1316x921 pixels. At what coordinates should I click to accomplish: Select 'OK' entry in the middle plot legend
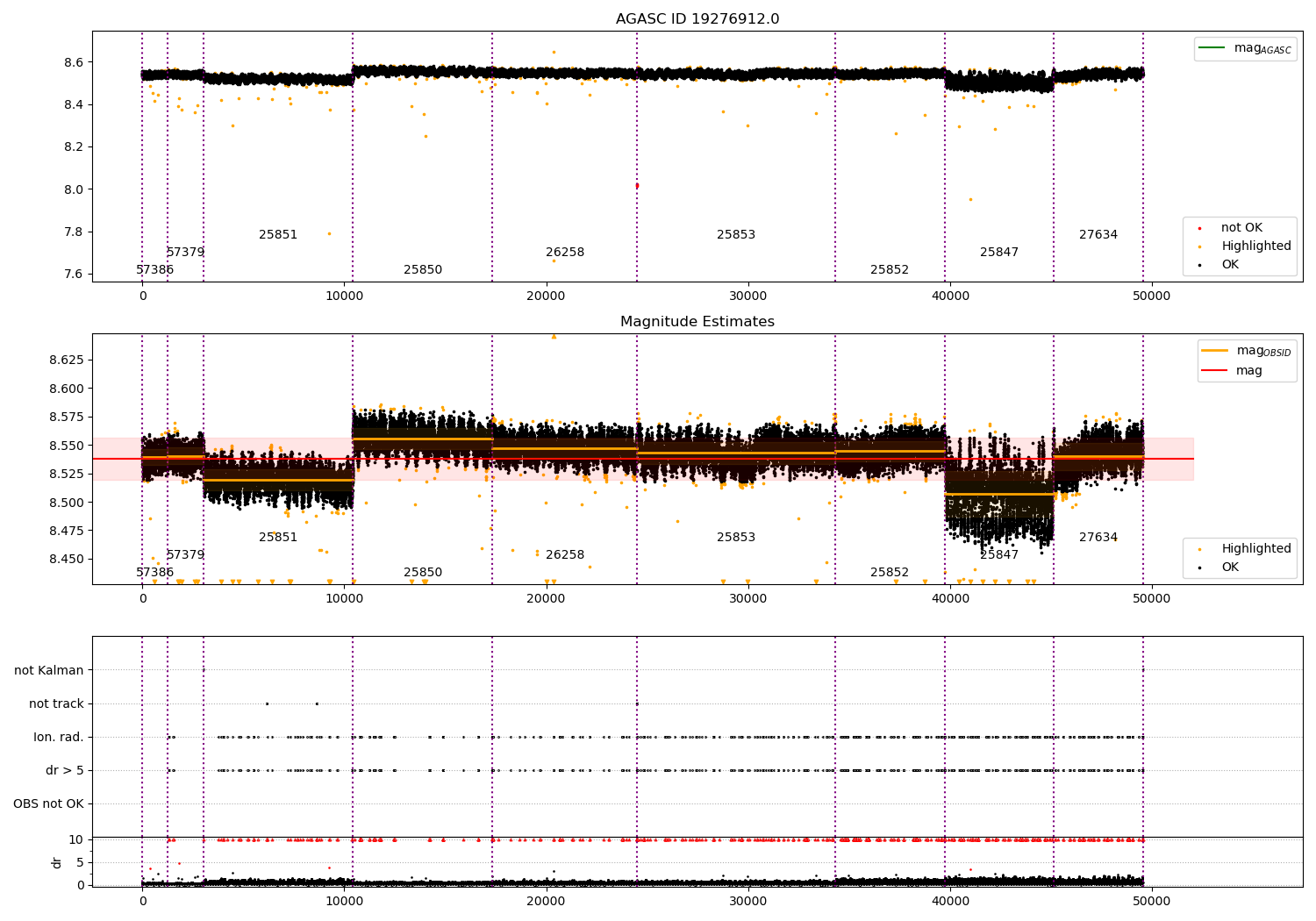tap(1230, 568)
